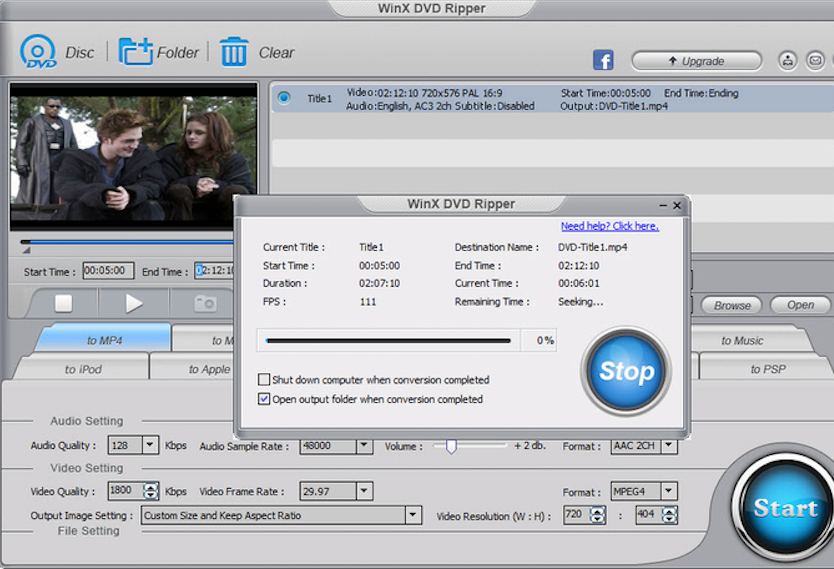834x569 pixels.
Task: Uncheck open output folder when conversion completed
Action: coord(263,399)
